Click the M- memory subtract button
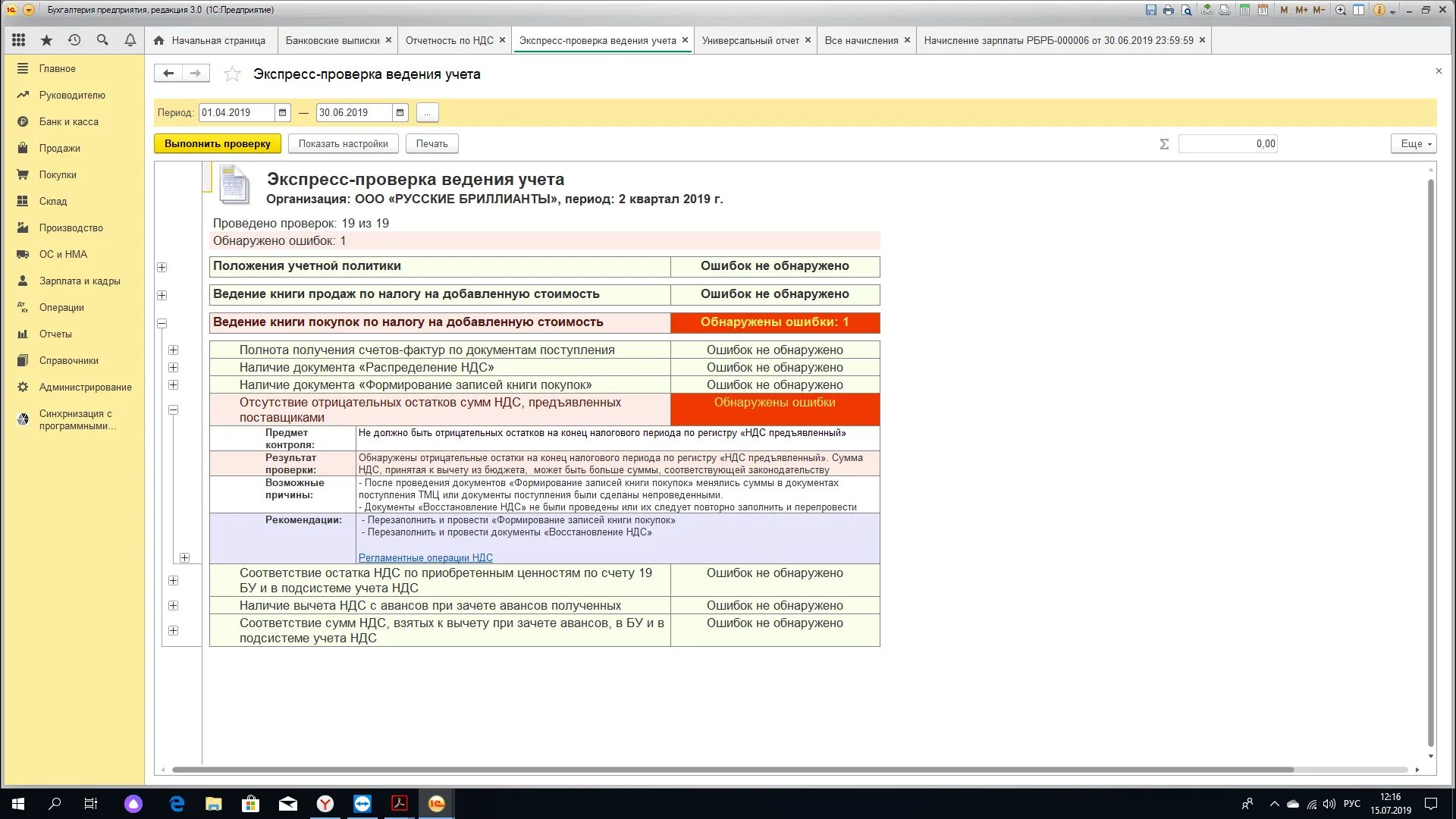This screenshot has height=819, width=1456. tap(1319, 10)
